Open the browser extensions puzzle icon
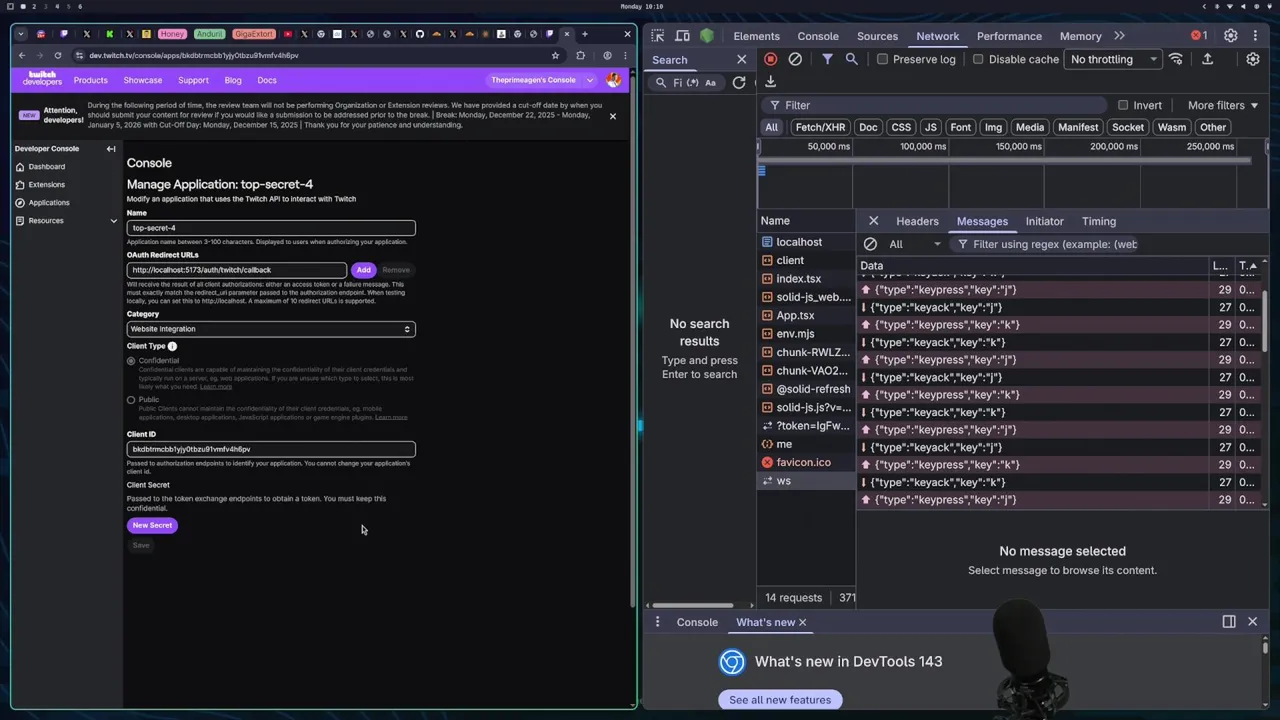The width and height of the screenshot is (1280, 720). (580, 55)
